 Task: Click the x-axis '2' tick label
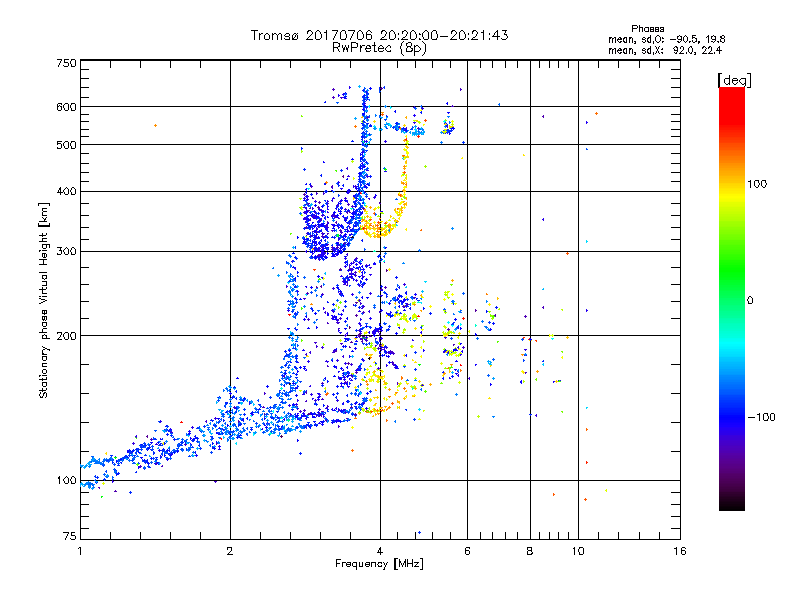(x=230, y=551)
